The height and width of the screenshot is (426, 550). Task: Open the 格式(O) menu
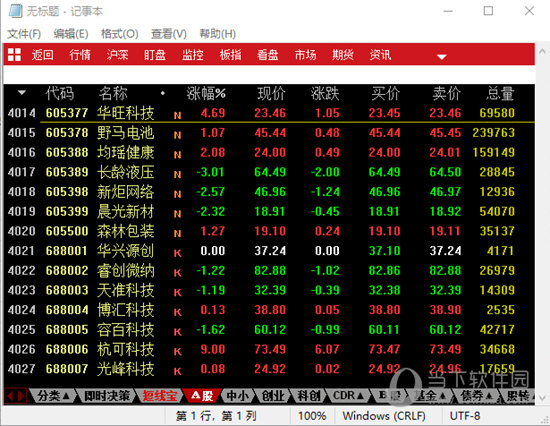point(120,34)
